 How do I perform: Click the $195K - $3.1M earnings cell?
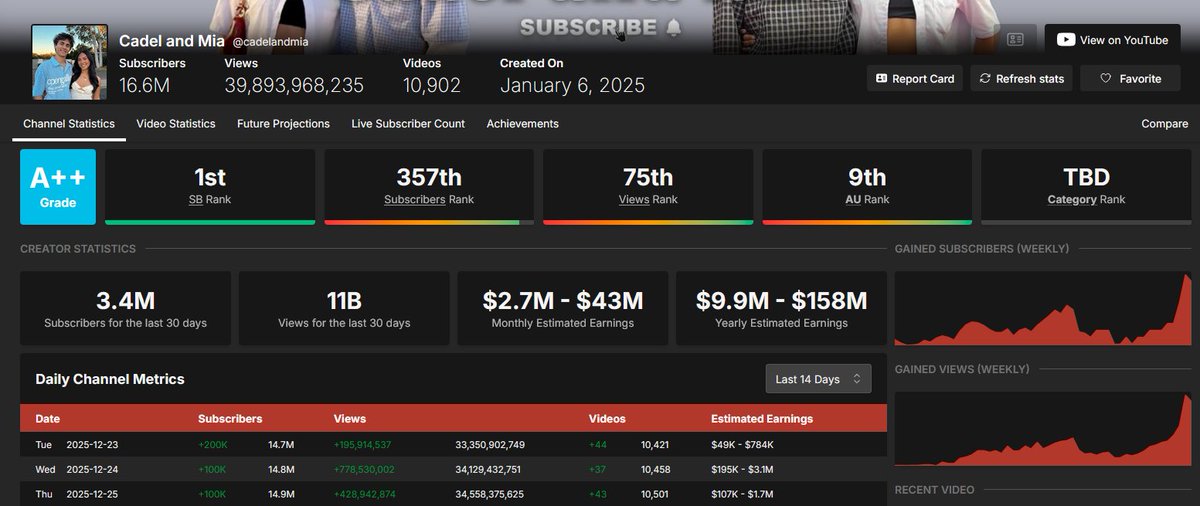[745, 469]
